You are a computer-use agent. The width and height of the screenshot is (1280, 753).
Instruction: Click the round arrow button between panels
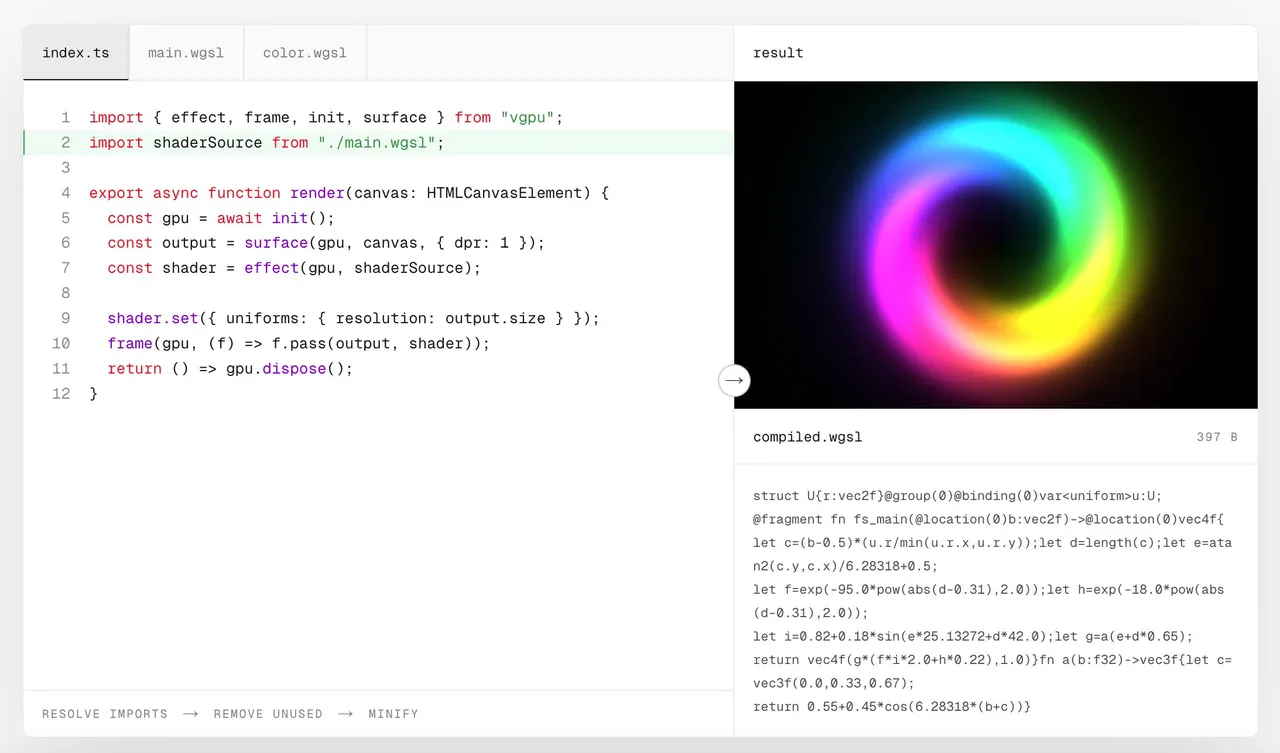[734, 380]
